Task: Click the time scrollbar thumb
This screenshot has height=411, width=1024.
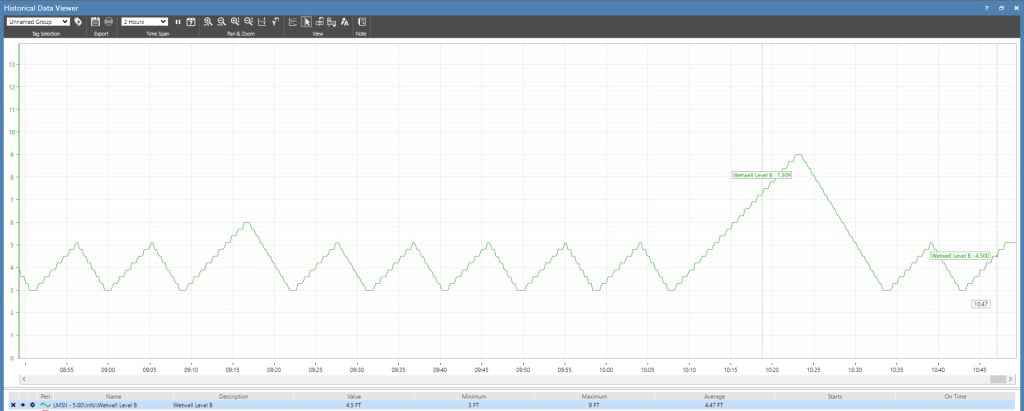Action: coord(998,379)
